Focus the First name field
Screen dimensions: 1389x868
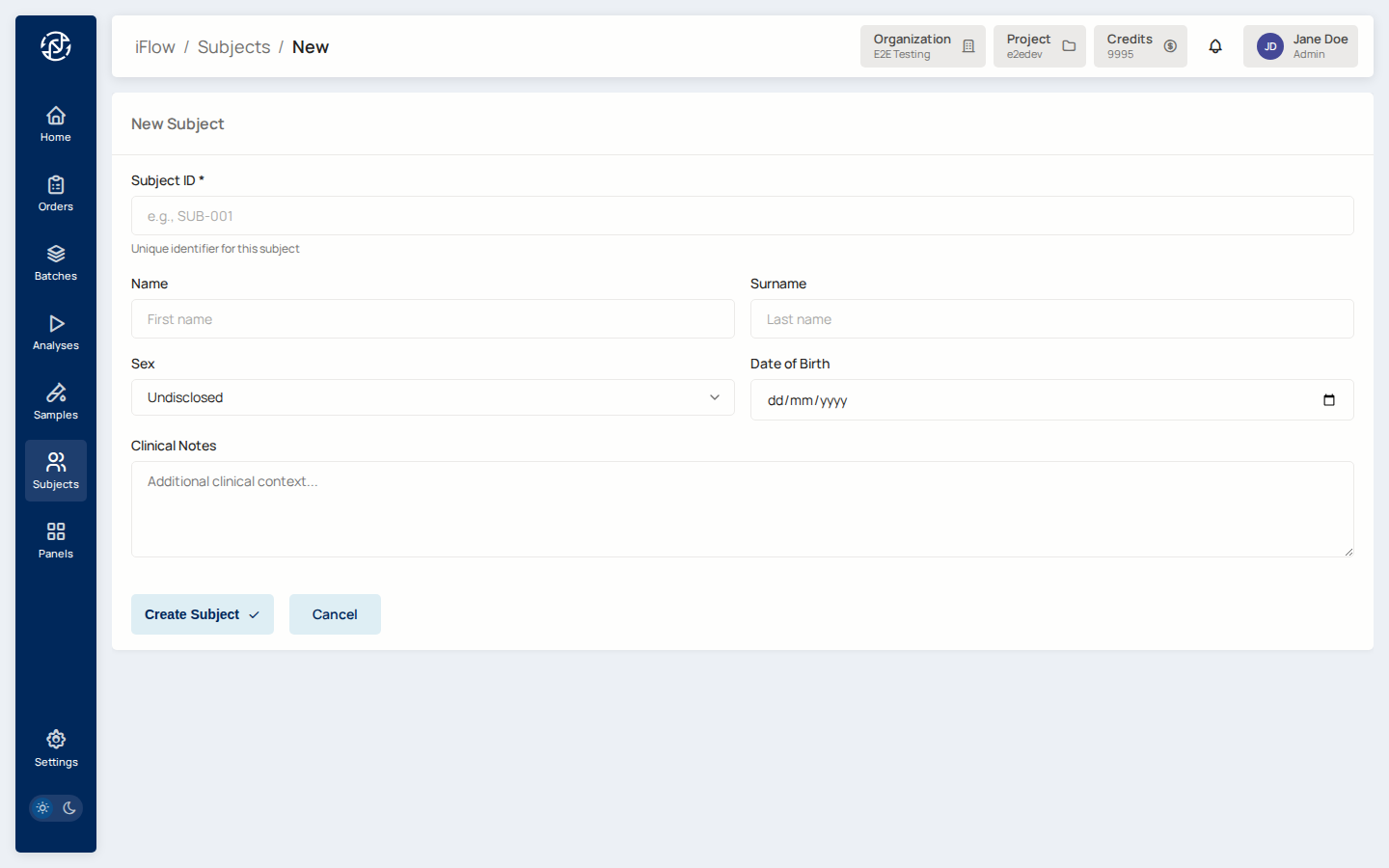coord(433,319)
